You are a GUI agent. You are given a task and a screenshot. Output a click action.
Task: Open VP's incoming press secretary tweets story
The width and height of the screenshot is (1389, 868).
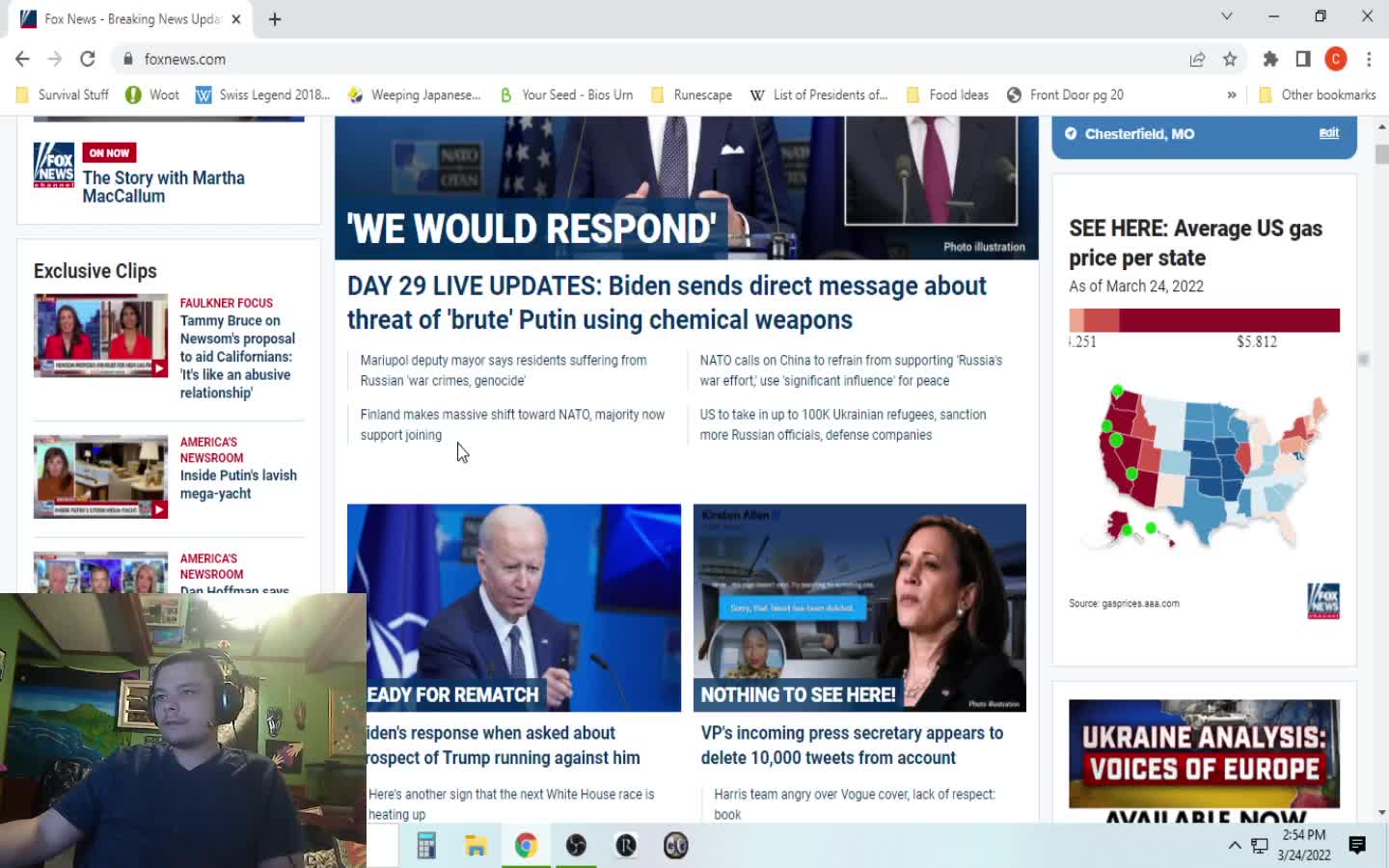[x=852, y=746]
